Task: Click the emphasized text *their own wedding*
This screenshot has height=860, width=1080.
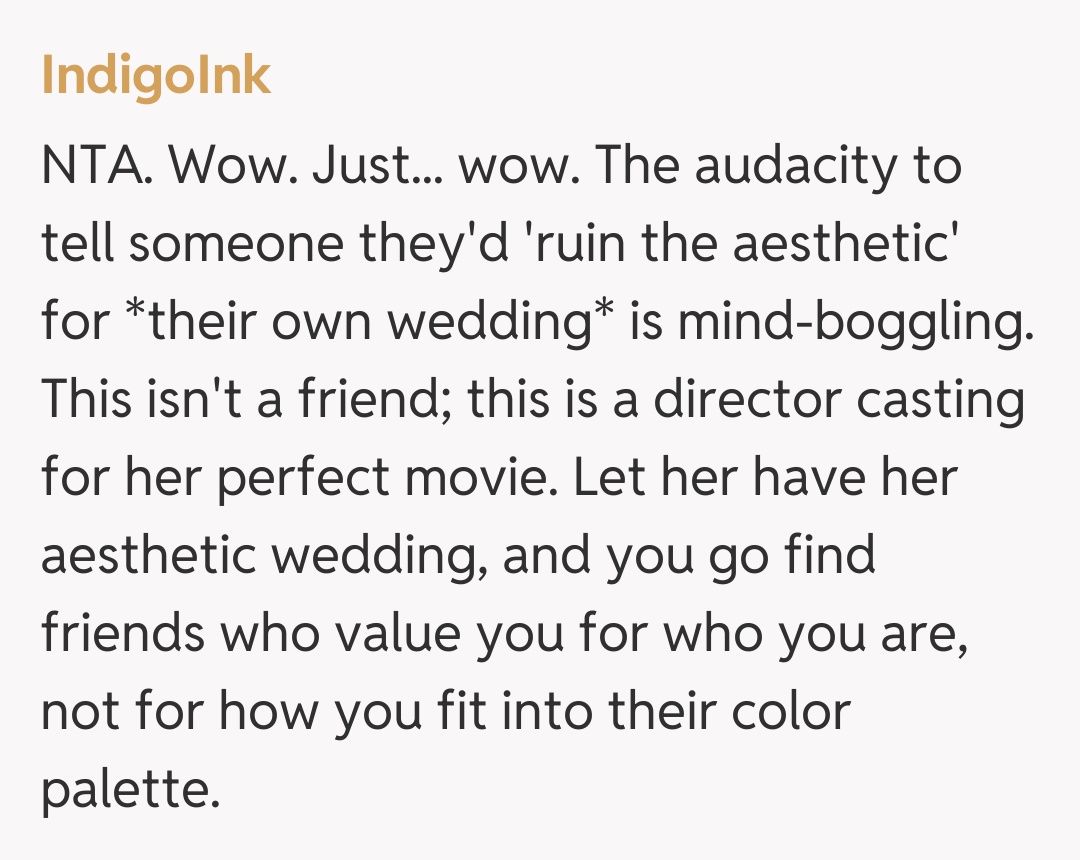Action: click(x=366, y=323)
